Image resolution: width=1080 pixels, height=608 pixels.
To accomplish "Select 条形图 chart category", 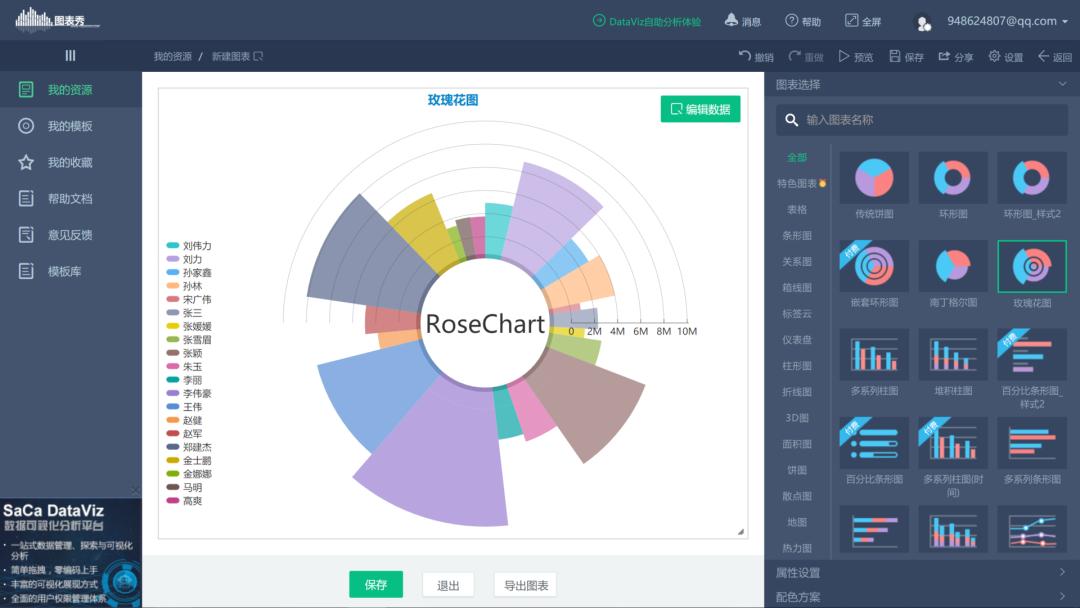I will 797,235.
